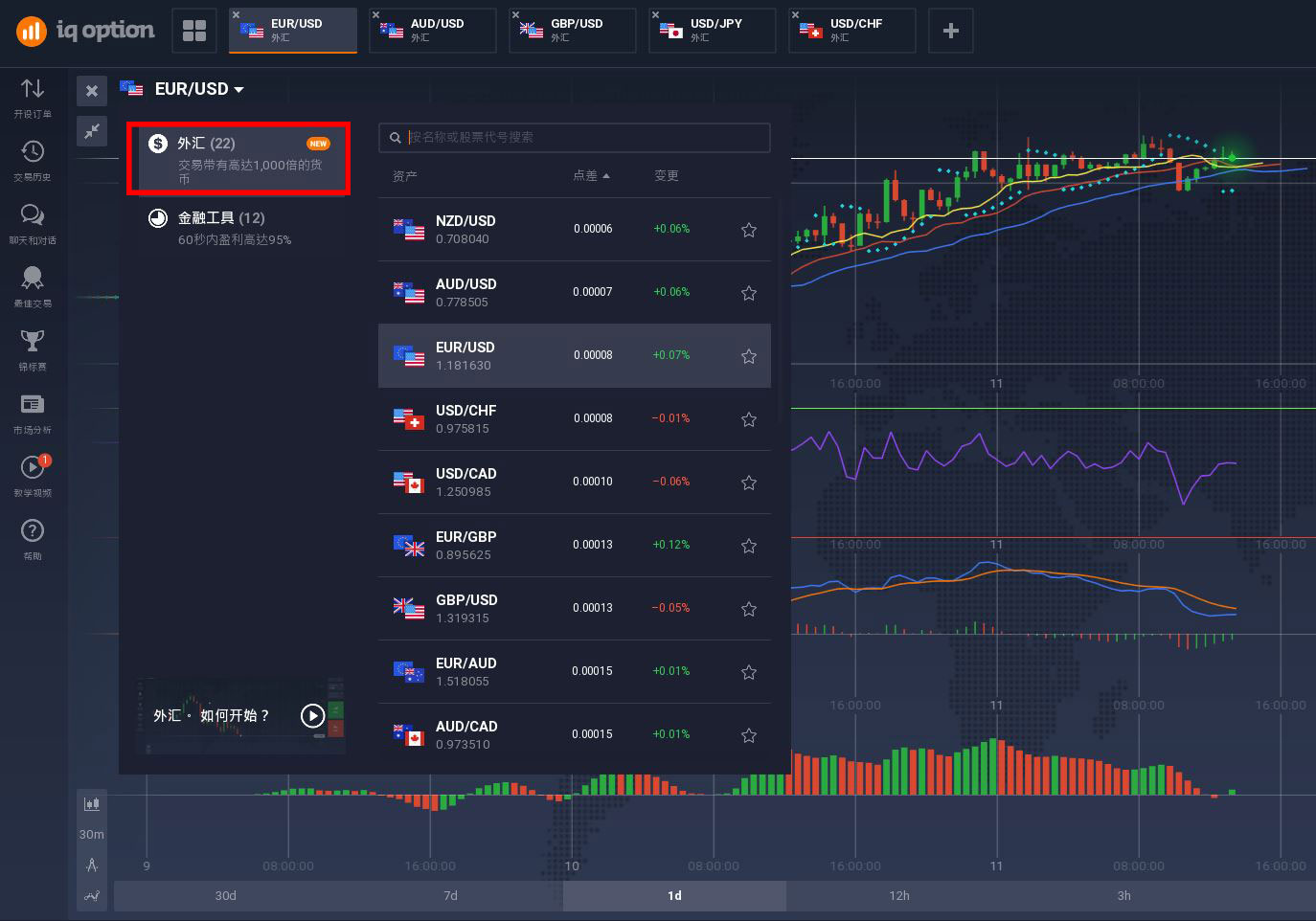Screen dimensions: 1316x921
Task: Click the chart type candles icon
Action: pyautogui.click(x=92, y=804)
